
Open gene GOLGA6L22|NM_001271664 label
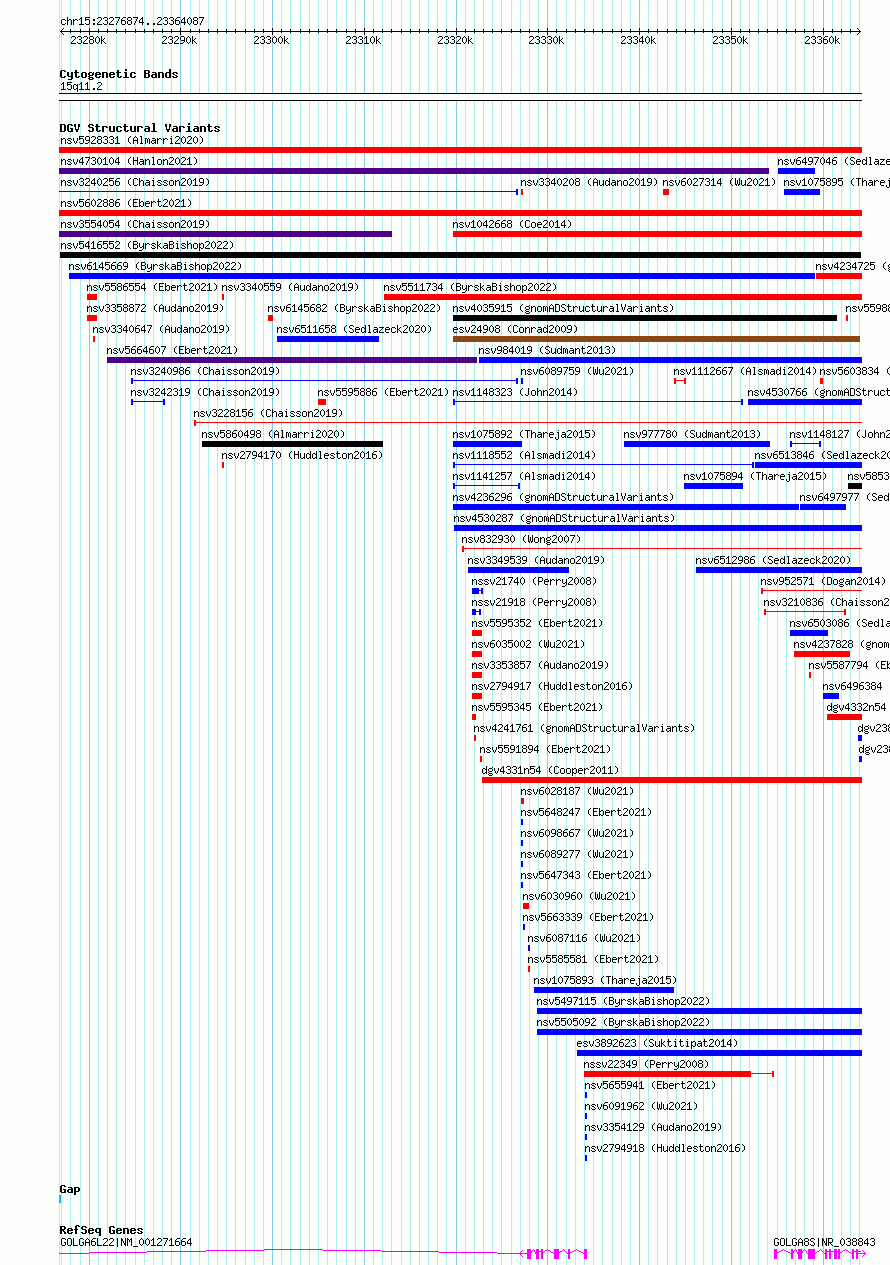[126, 1242]
